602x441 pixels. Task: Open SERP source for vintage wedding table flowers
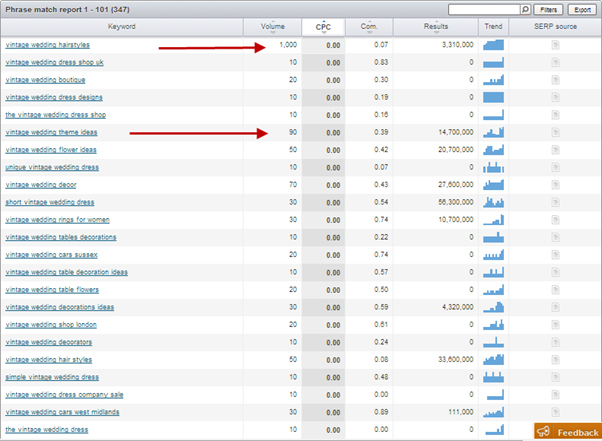555,290
